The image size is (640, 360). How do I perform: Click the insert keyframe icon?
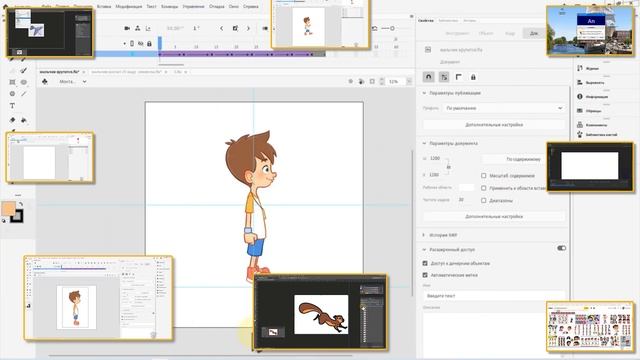[235, 28]
